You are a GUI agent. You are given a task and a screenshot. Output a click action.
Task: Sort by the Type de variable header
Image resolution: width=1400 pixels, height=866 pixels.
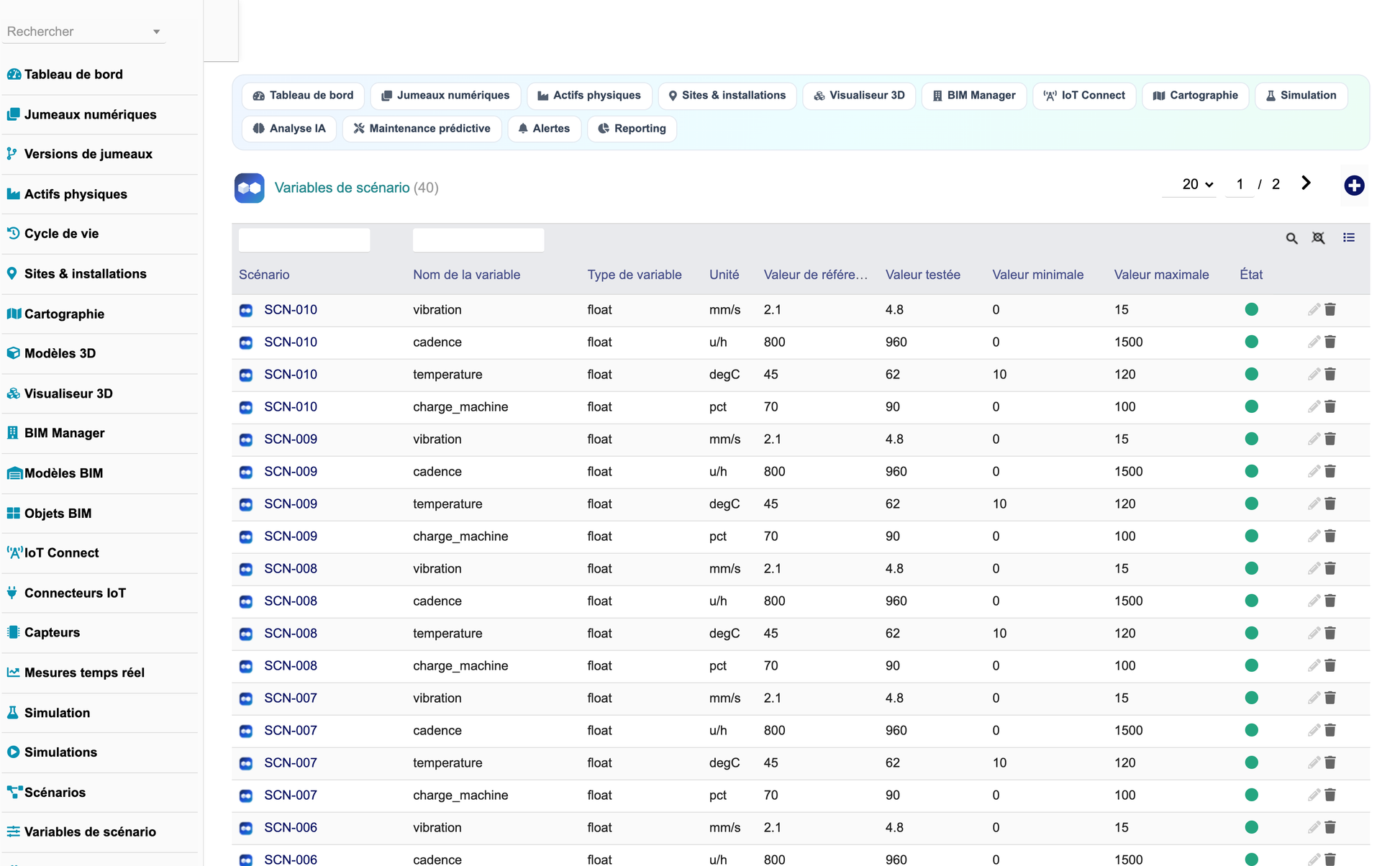pos(634,275)
